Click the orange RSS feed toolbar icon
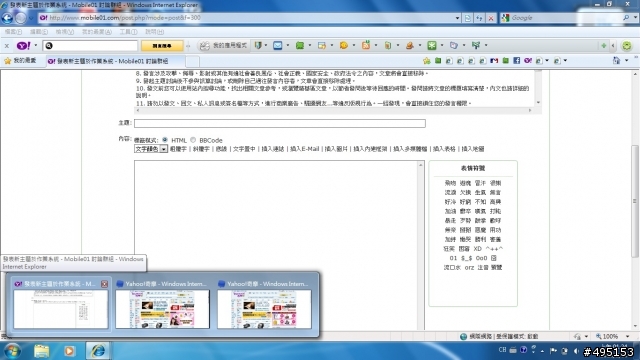The image size is (640, 360). tap(366, 46)
